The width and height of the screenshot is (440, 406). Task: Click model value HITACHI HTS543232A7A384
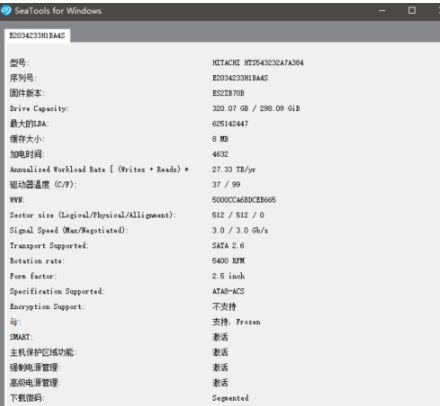pos(258,63)
